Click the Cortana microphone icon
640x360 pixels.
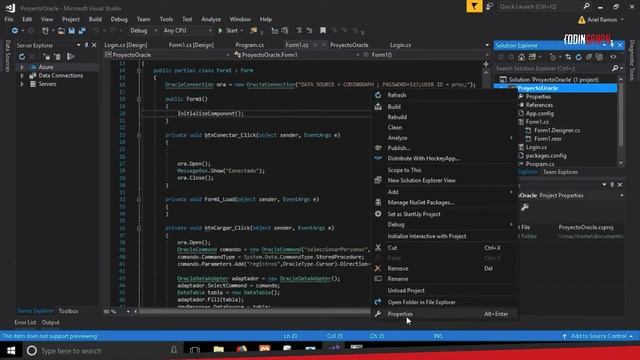174,350
